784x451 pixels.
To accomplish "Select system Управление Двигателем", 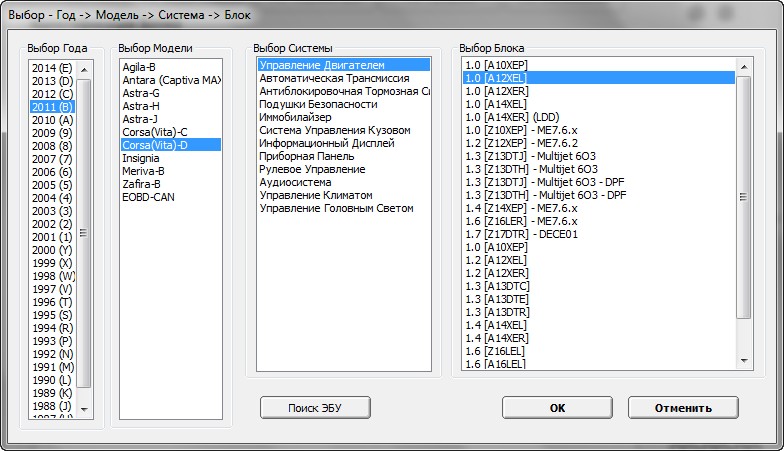I will 344,65.
